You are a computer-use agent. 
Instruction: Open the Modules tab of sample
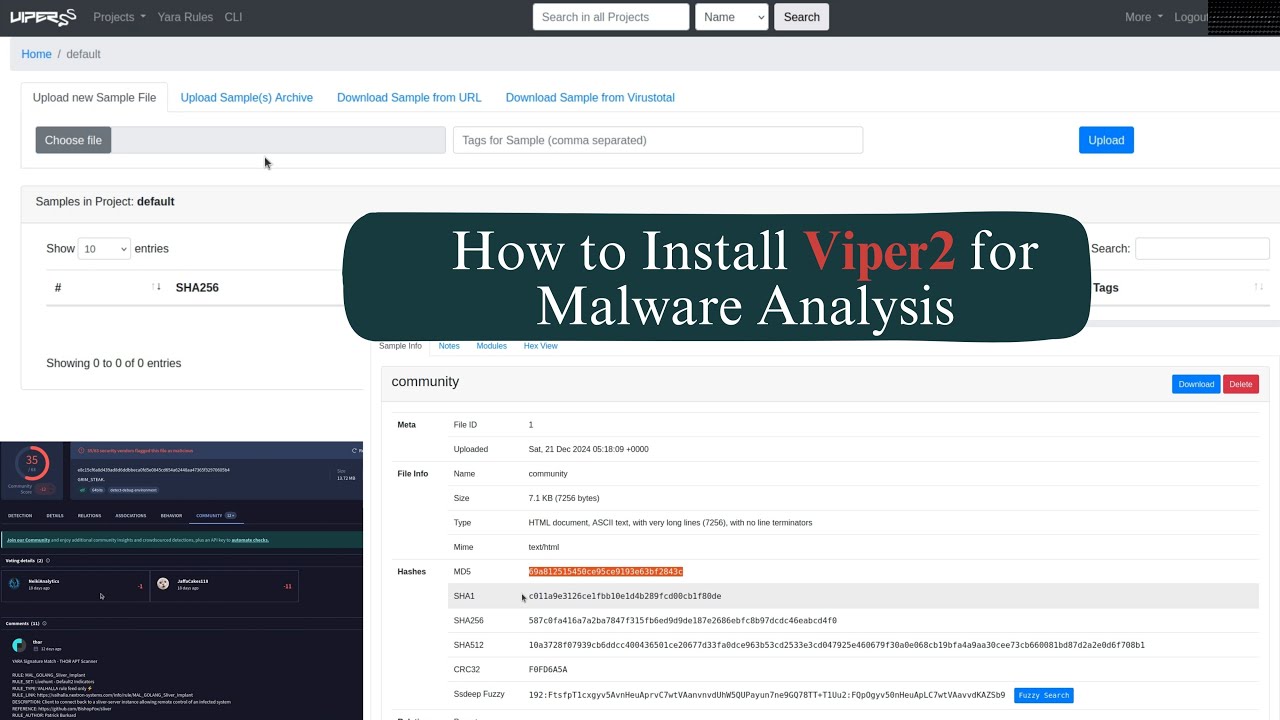(491, 346)
